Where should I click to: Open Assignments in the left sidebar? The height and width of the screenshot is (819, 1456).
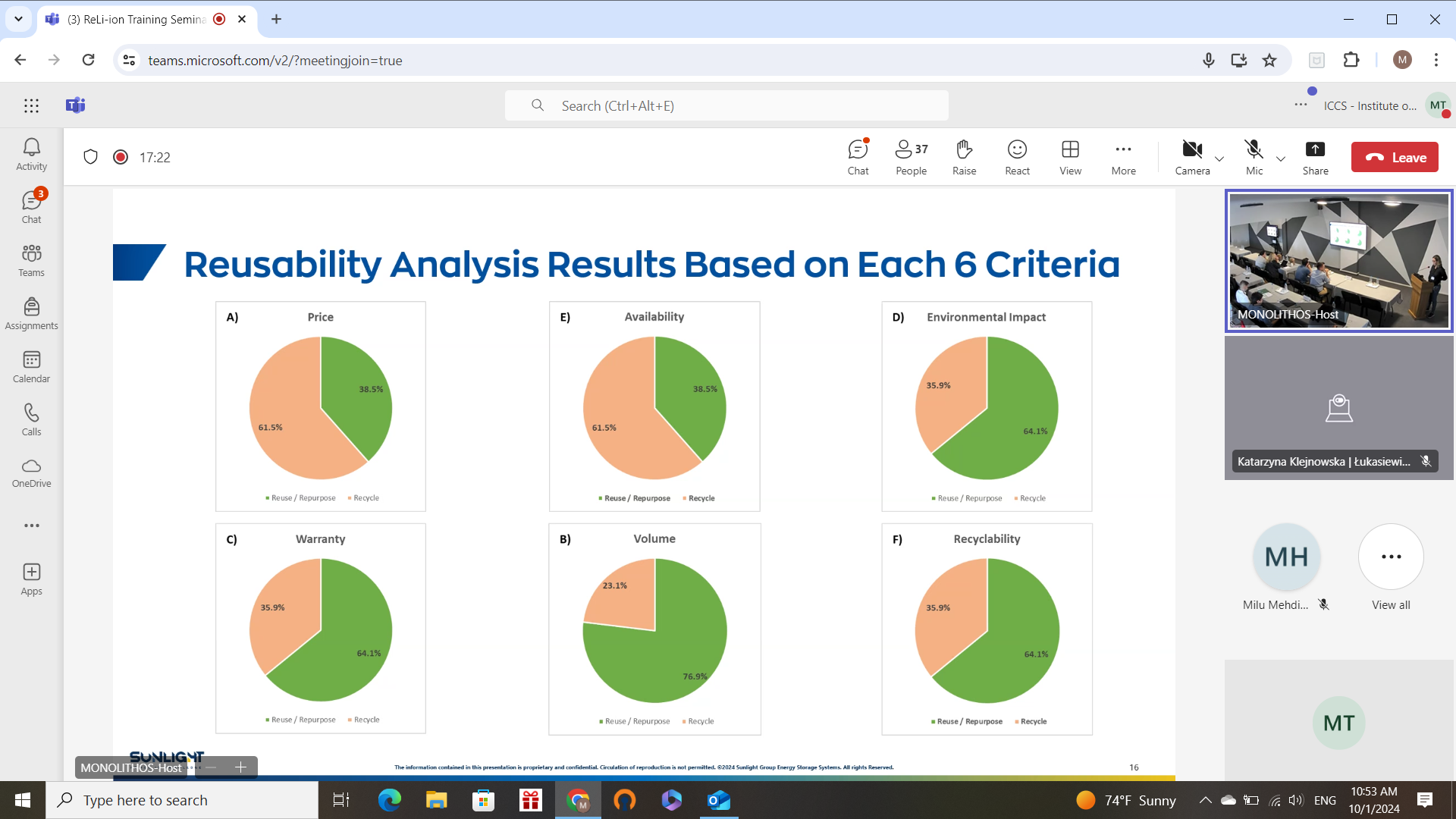pyautogui.click(x=31, y=313)
